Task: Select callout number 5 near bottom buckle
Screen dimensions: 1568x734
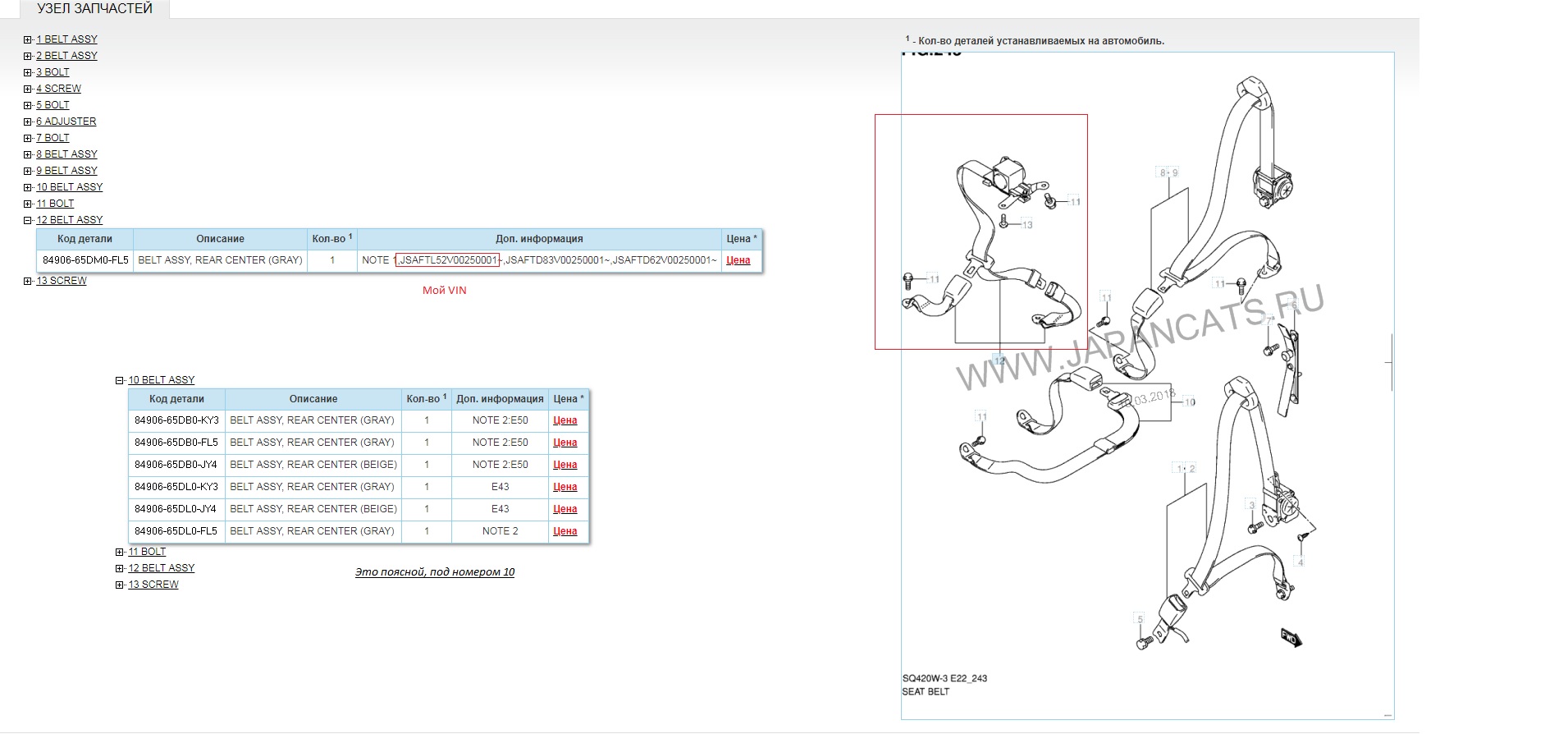Action: (x=1139, y=619)
